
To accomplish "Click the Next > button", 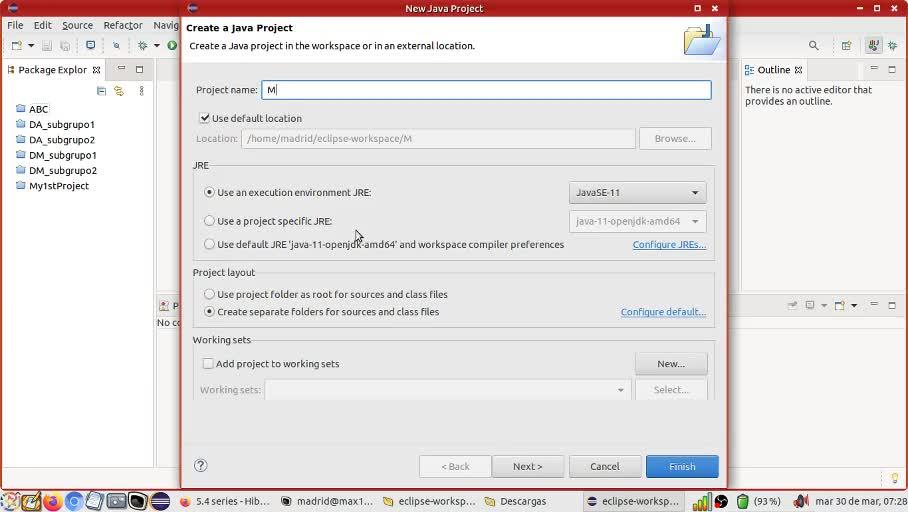I will (528, 466).
